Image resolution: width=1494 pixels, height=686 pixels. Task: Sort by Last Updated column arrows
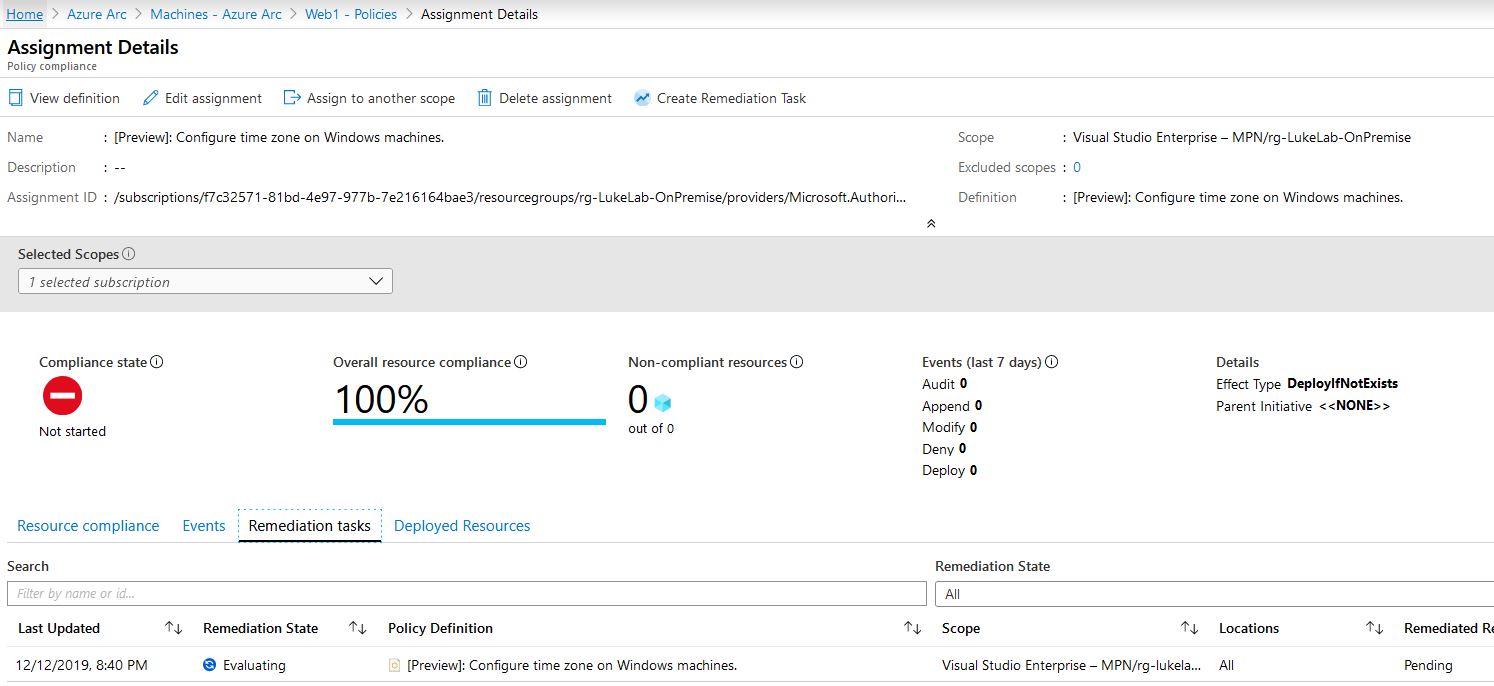(174, 628)
